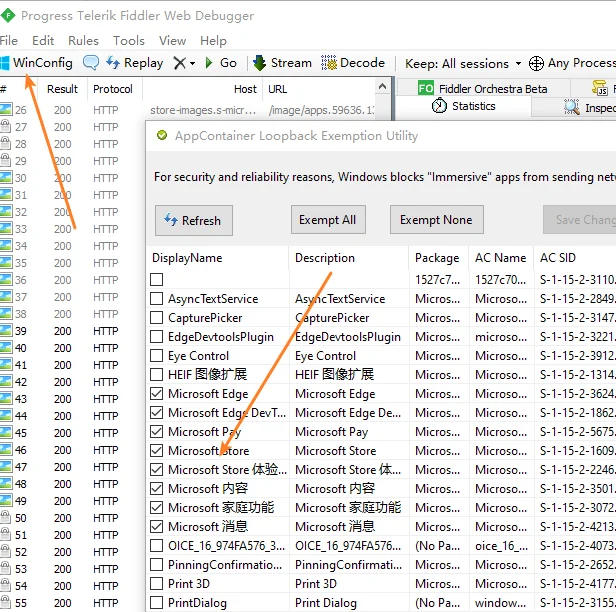Select lock icon of session 50
616x612 pixels.
pos(6,517)
